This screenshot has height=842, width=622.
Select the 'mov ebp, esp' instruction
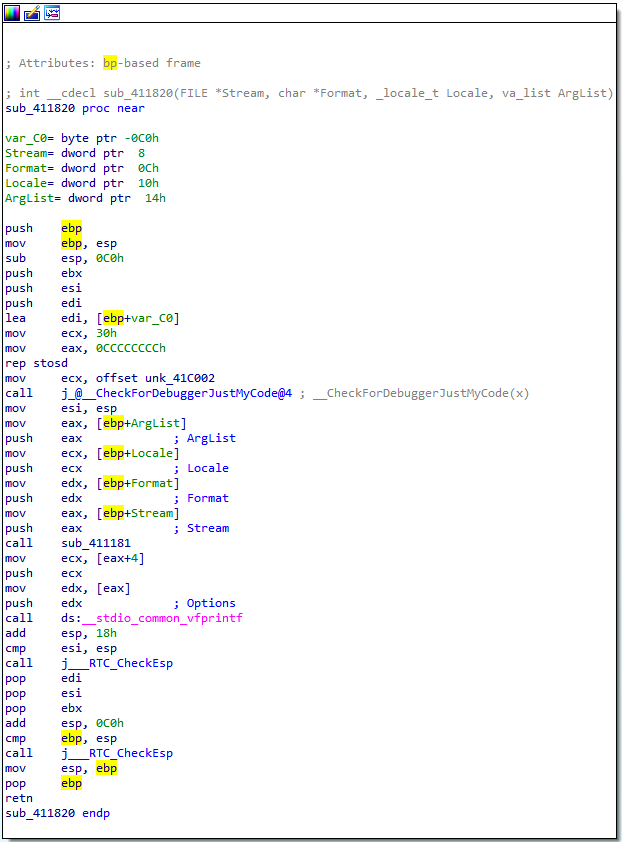(61, 243)
